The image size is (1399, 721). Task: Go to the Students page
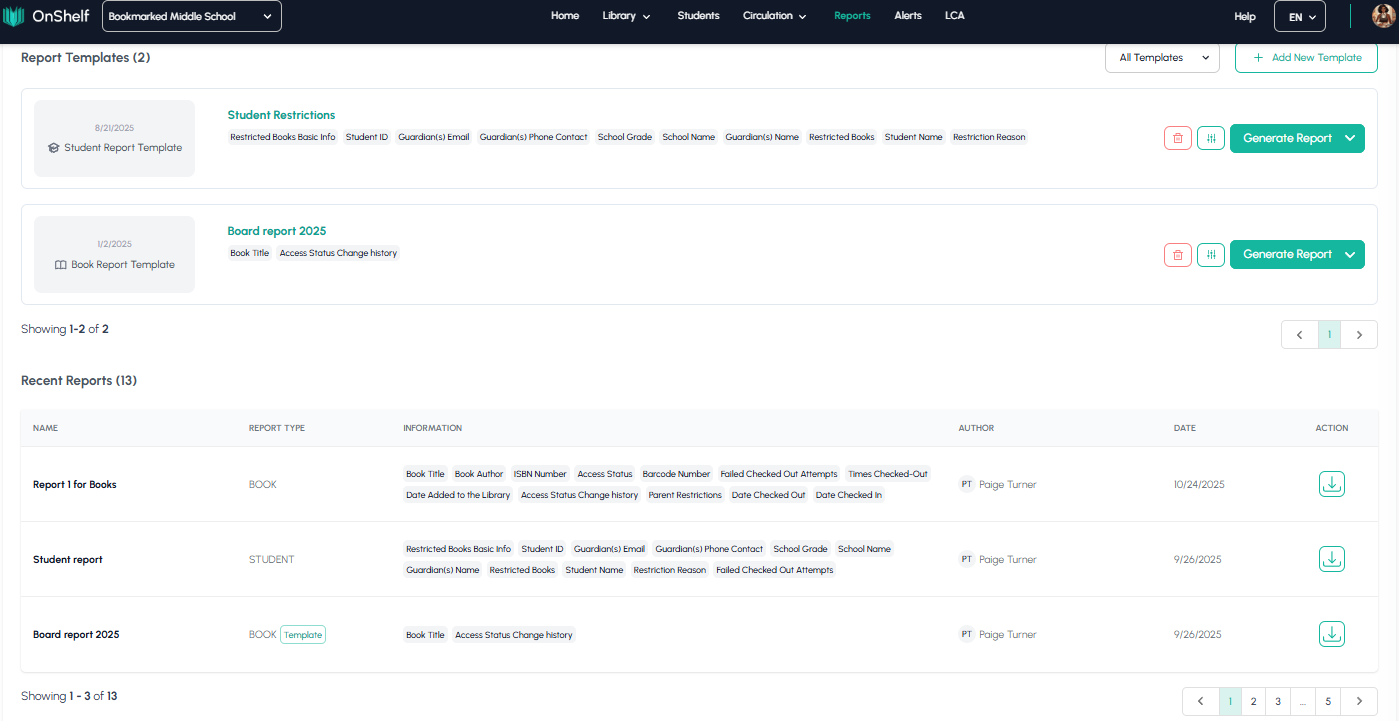698,16
